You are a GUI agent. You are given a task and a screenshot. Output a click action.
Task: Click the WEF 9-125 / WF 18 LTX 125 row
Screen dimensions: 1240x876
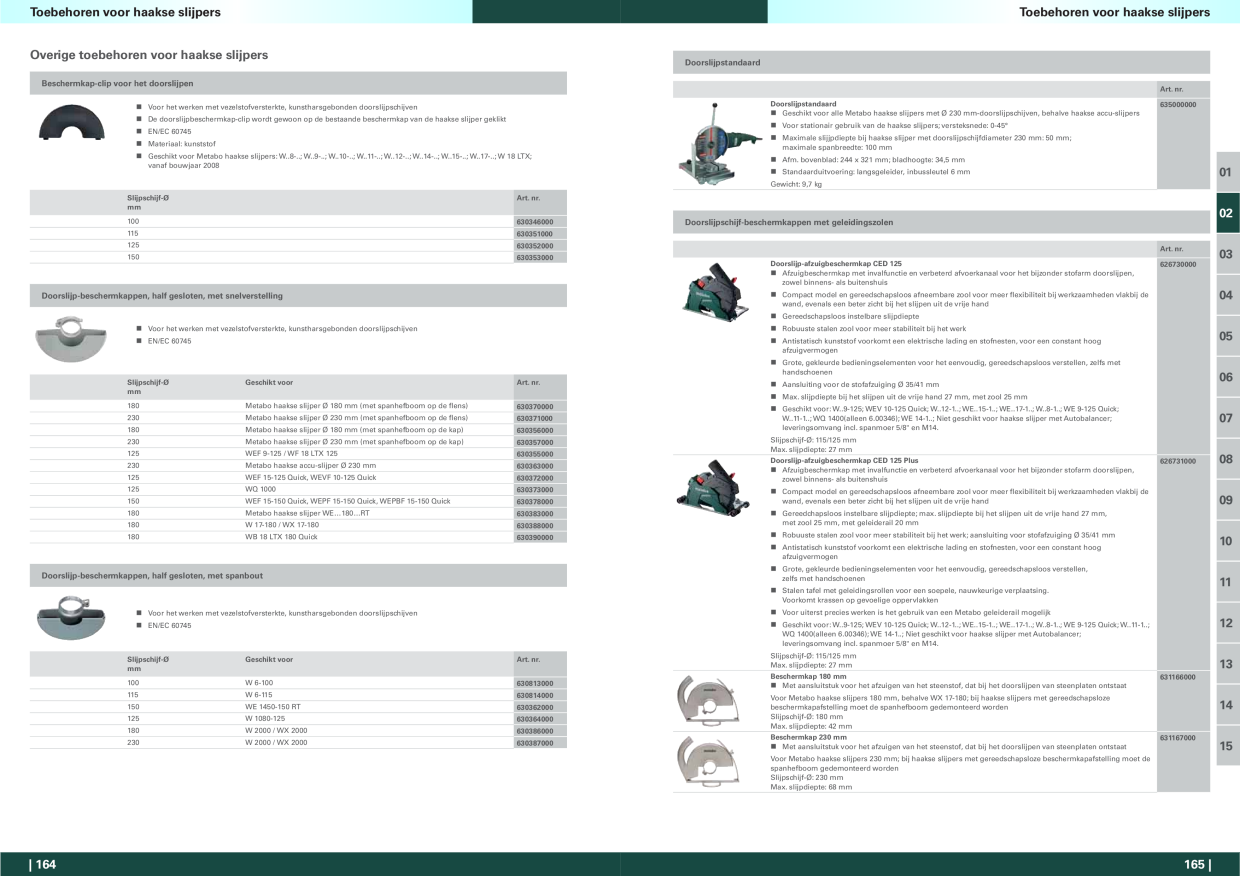click(x=298, y=453)
